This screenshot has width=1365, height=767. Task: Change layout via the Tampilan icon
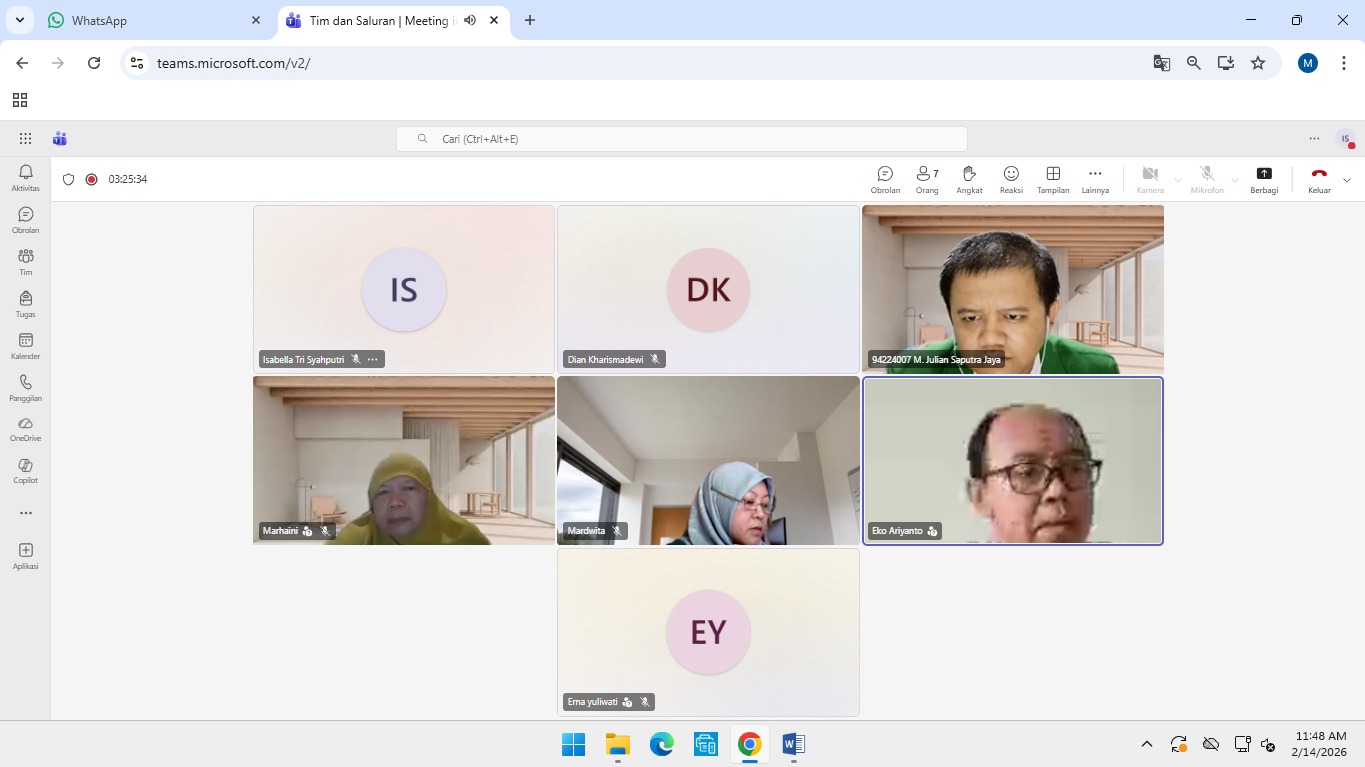pyautogui.click(x=1053, y=179)
